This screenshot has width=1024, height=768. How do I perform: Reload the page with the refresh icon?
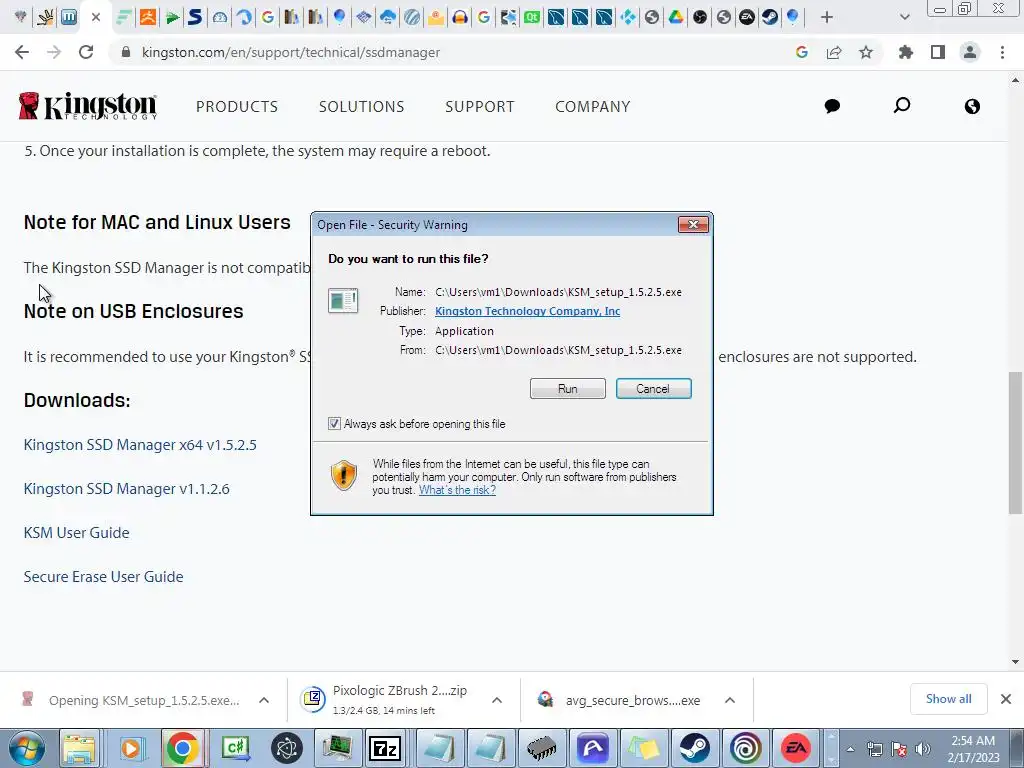pyautogui.click(x=86, y=52)
